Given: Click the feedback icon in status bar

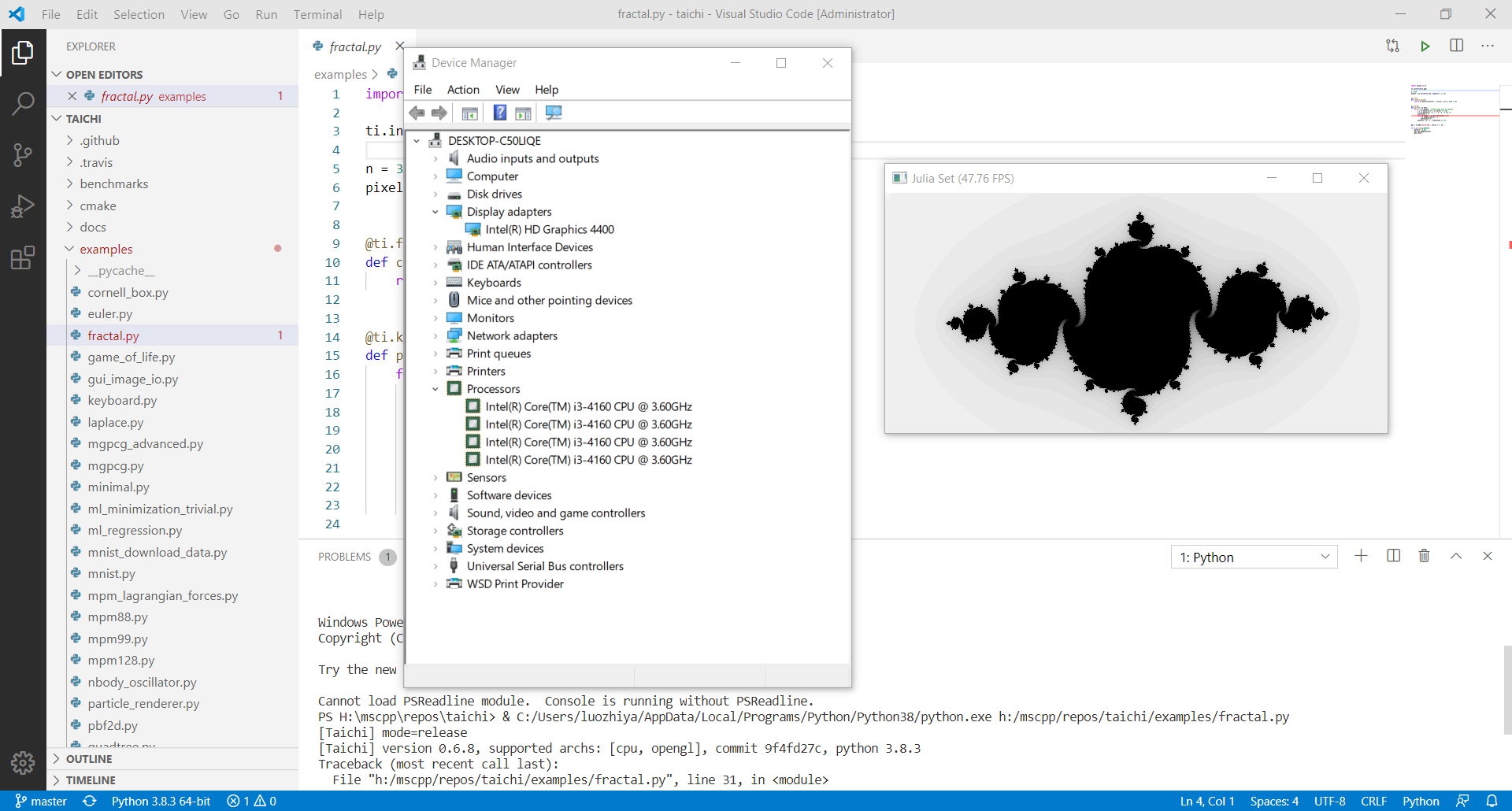Looking at the screenshot, I should coord(1462,801).
